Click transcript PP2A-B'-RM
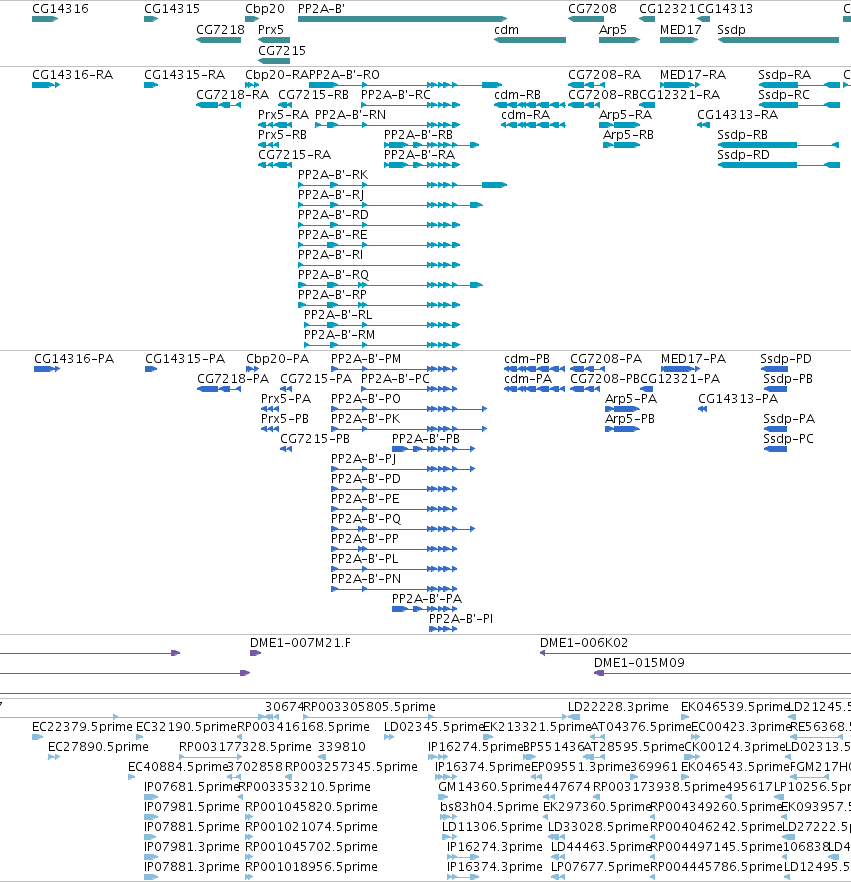This screenshot has height=882, width=851. (339, 335)
